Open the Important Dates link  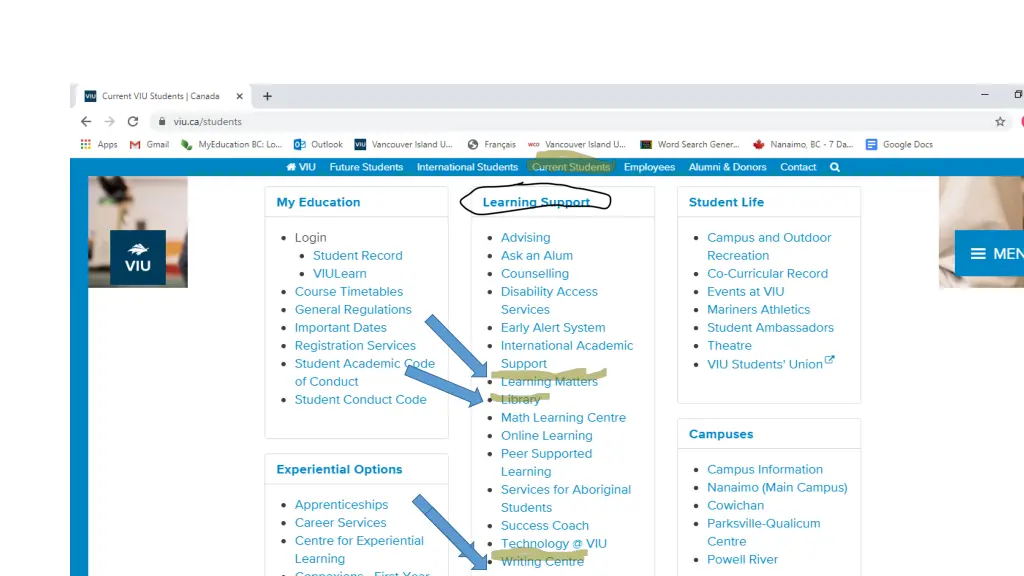pos(340,327)
